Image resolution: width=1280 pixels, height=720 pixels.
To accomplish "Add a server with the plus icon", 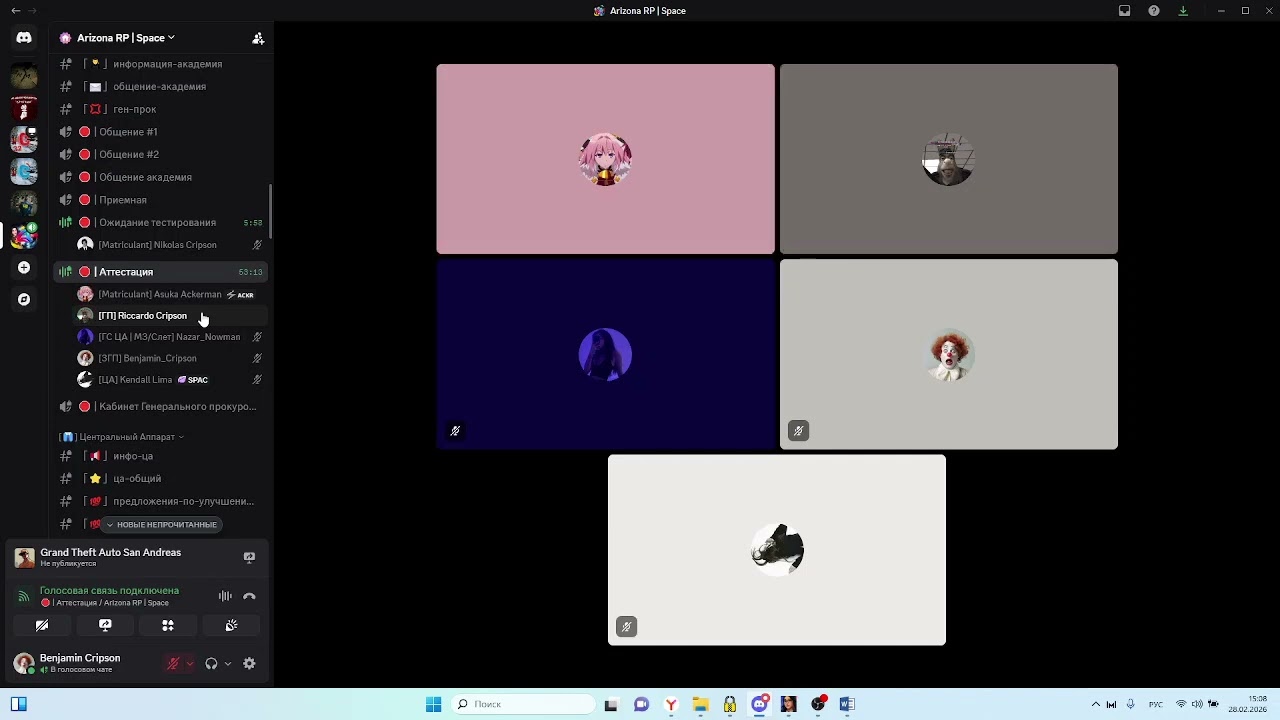I will tap(24, 268).
